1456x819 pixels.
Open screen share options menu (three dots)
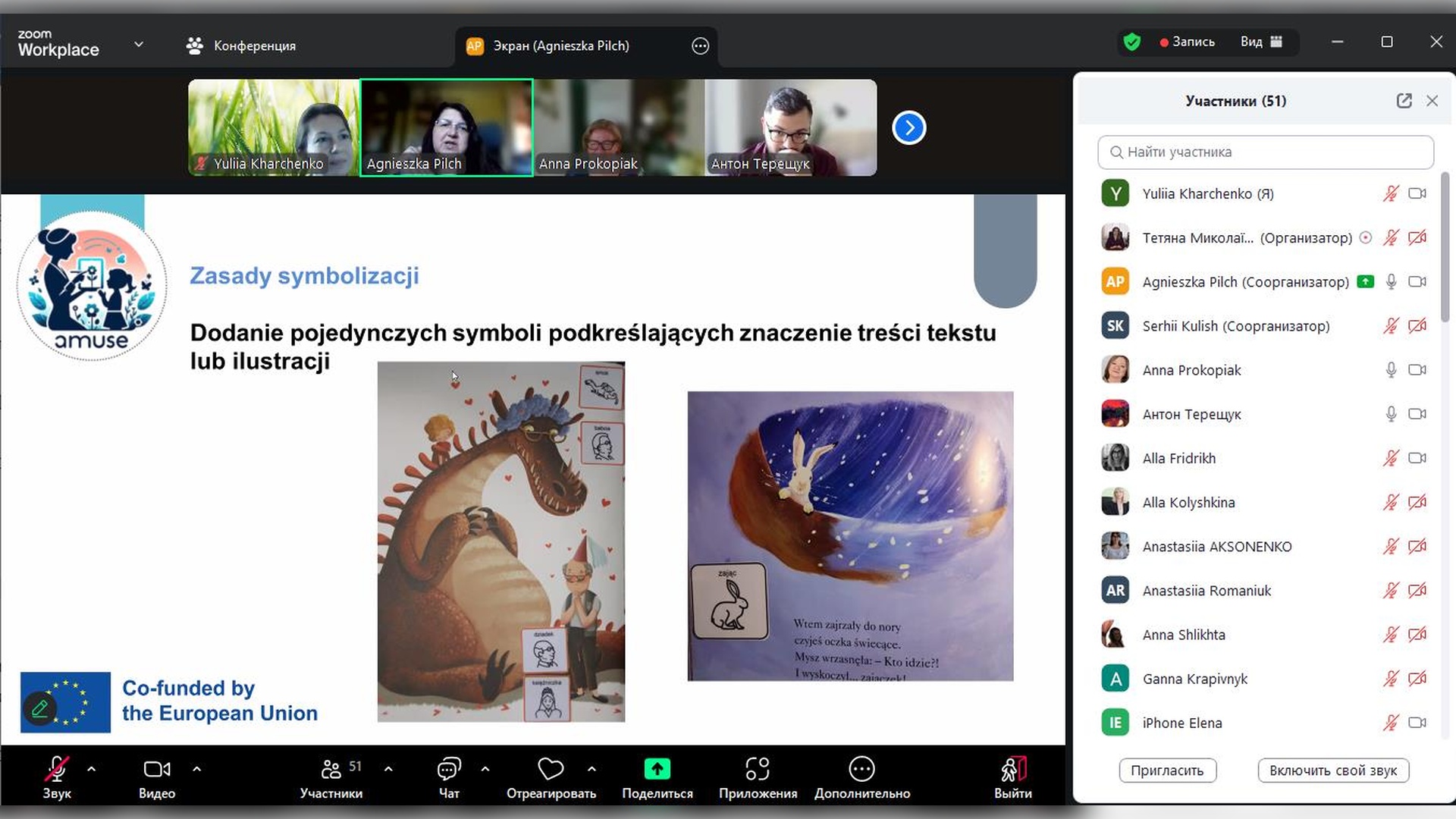(x=700, y=46)
